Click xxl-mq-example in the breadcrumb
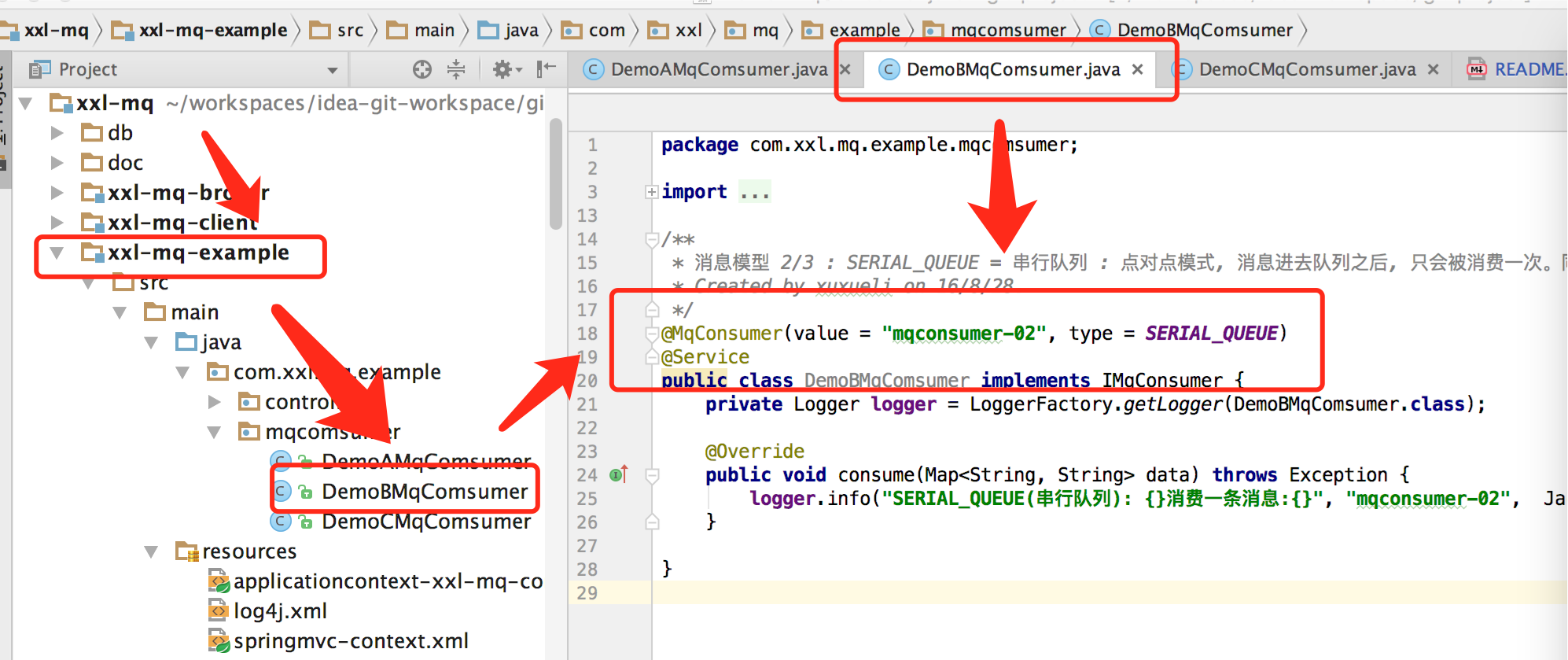Screen dimensions: 1568x660 coord(200,30)
